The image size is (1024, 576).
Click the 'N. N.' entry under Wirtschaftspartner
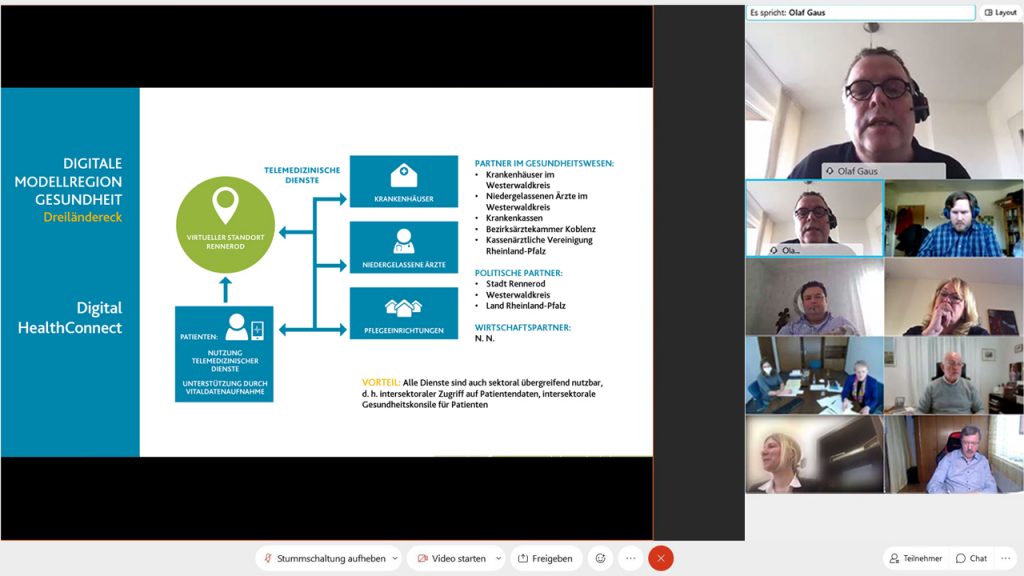(x=485, y=338)
